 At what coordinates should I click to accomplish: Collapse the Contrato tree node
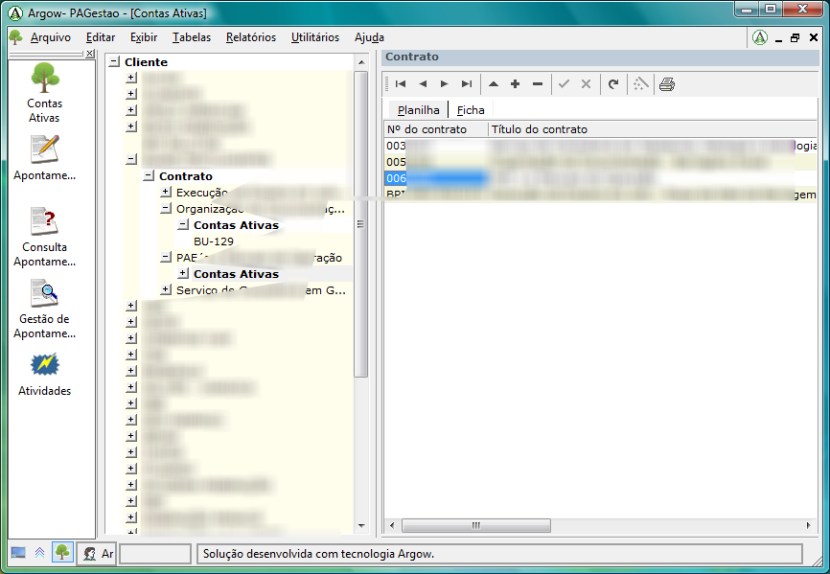[149, 176]
